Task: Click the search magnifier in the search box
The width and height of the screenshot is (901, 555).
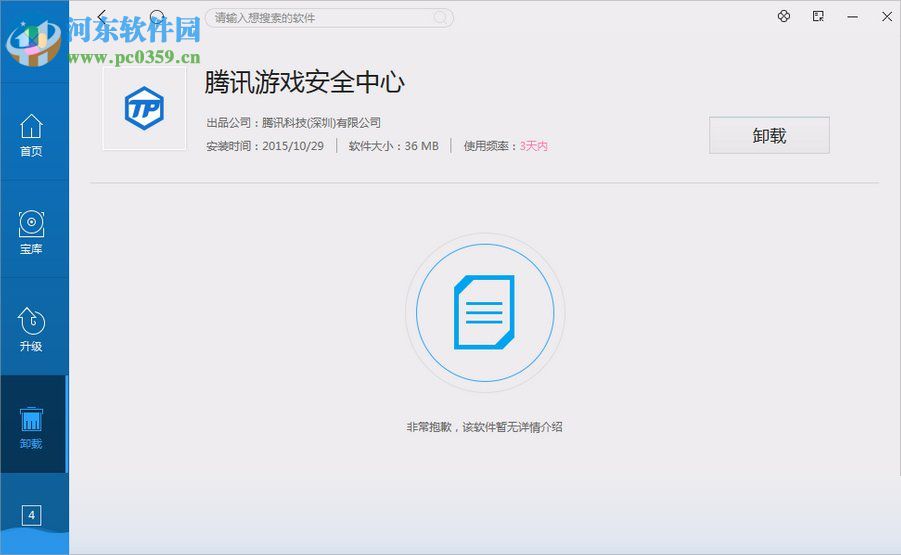Action: click(440, 18)
